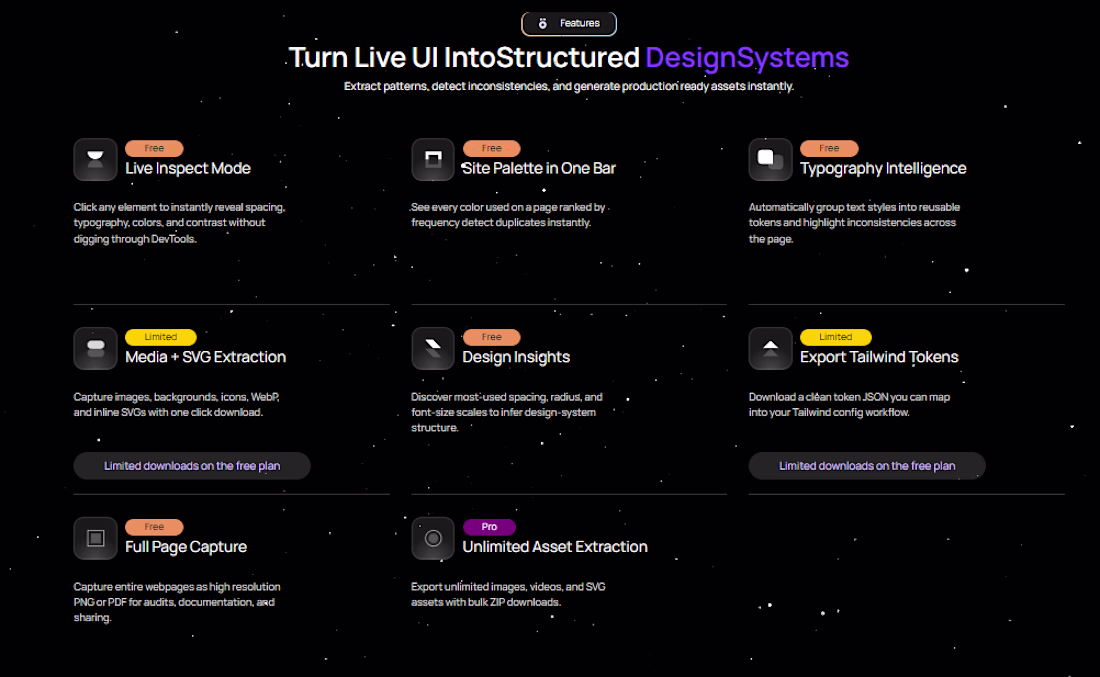1100x677 pixels.
Task: Click the main 'Turn Live UI Into Structured Design Systems' headline
Action: coord(569,58)
